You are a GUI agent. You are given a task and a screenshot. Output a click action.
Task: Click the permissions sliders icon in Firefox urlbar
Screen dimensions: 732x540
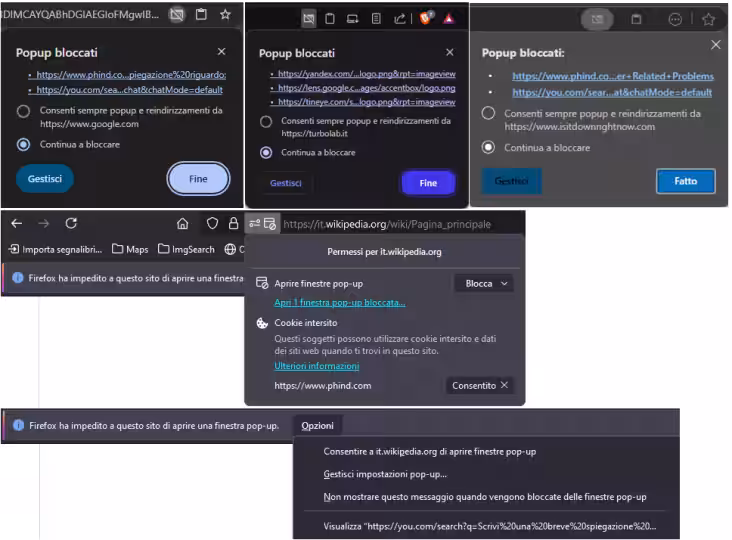[x=254, y=224]
